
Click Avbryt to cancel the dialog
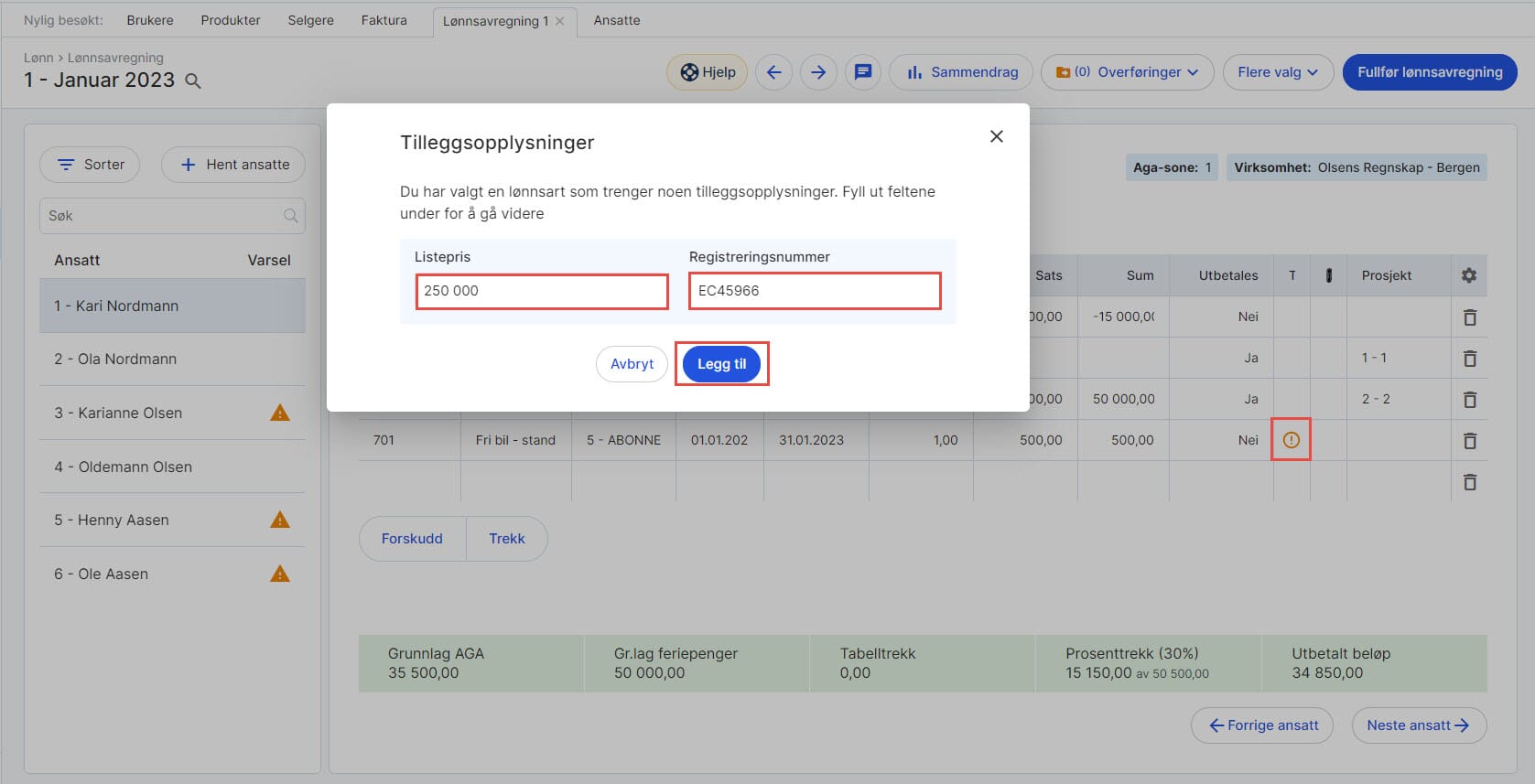[632, 364]
